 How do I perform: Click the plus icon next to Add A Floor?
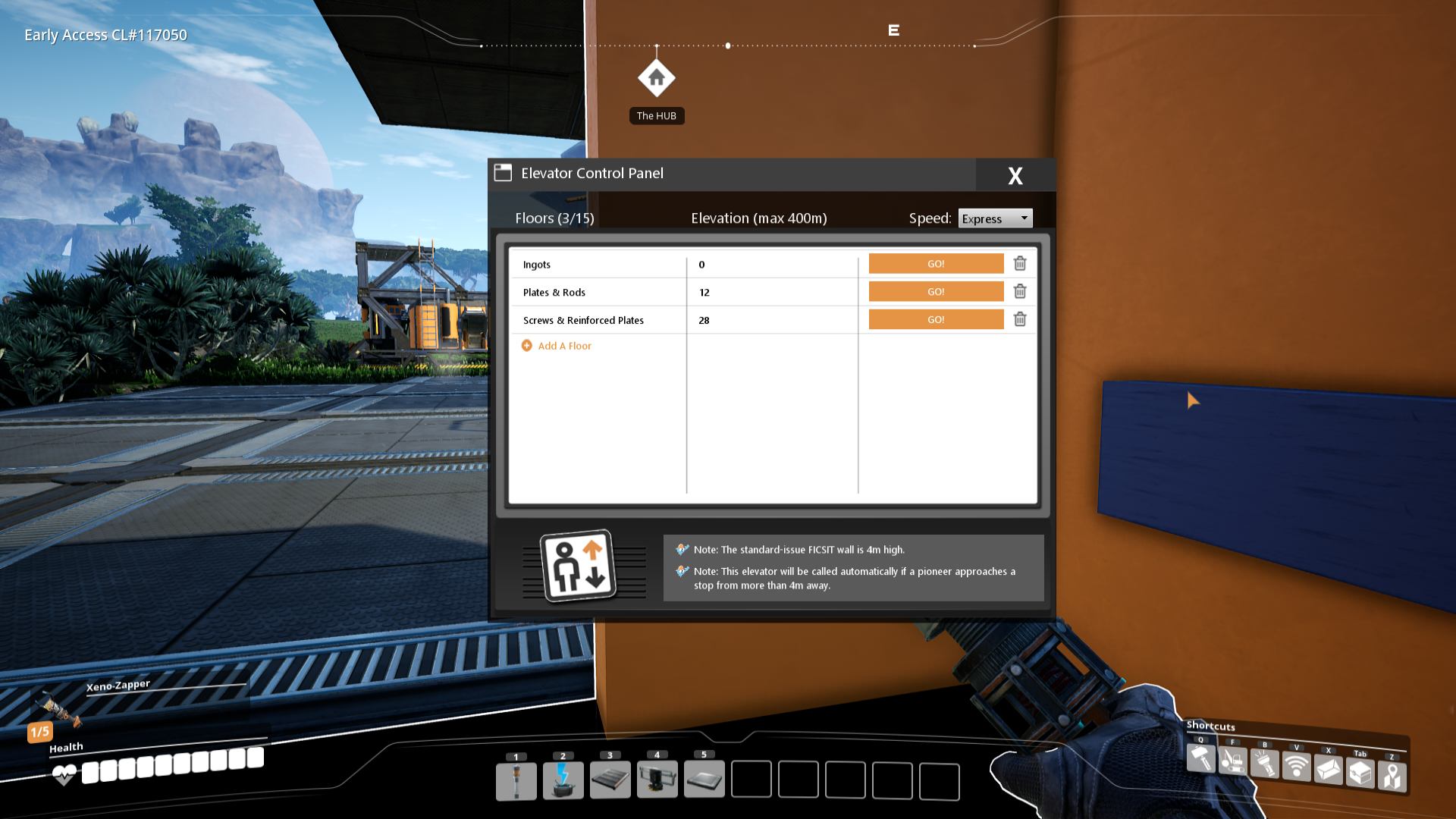527,346
